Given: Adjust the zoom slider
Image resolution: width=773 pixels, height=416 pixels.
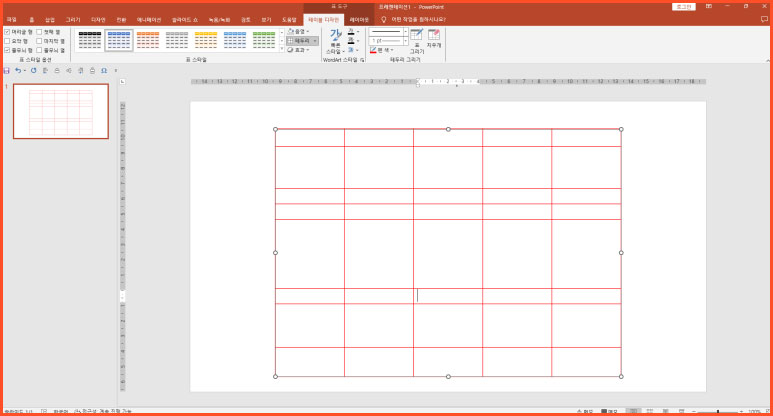Looking at the screenshot, I should tap(717, 411).
